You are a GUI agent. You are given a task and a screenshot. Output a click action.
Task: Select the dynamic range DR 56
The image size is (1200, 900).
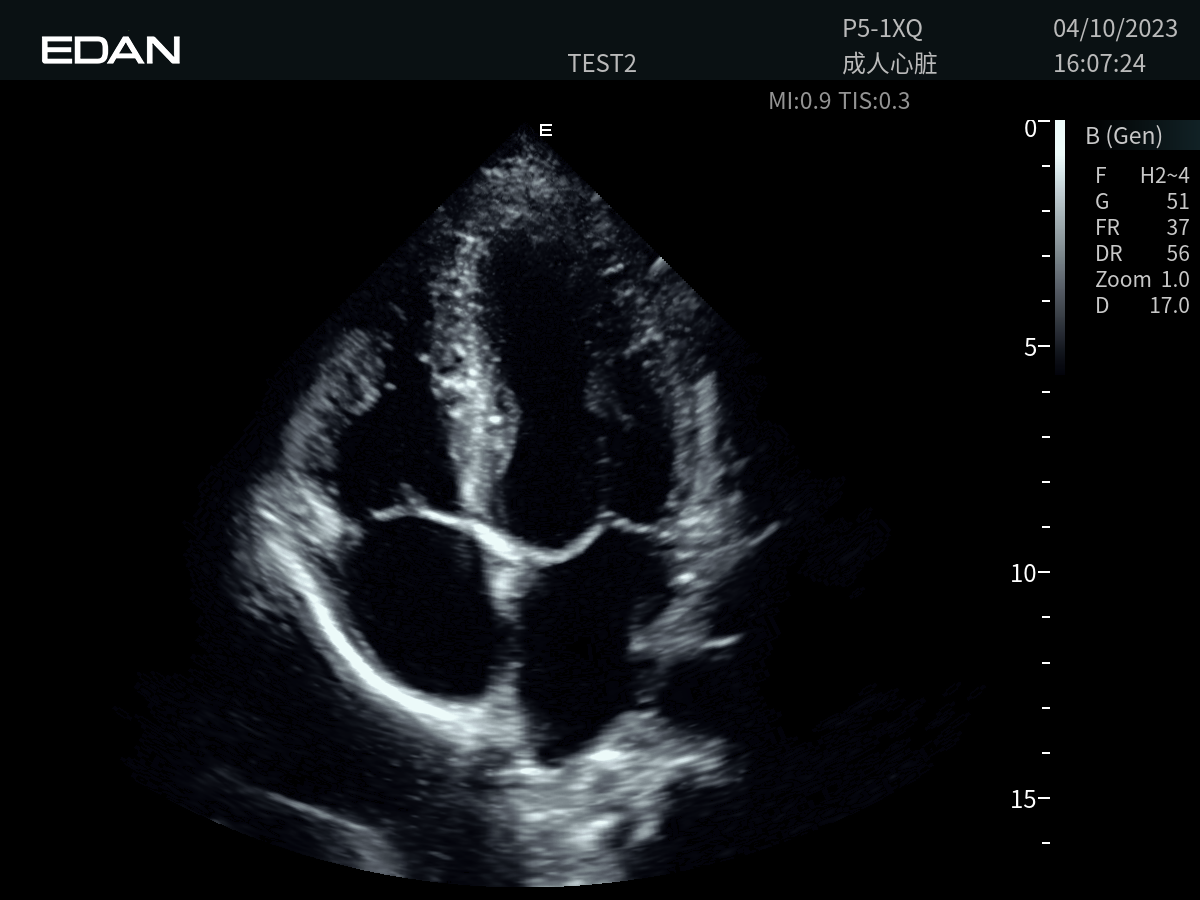click(x=1142, y=254)
